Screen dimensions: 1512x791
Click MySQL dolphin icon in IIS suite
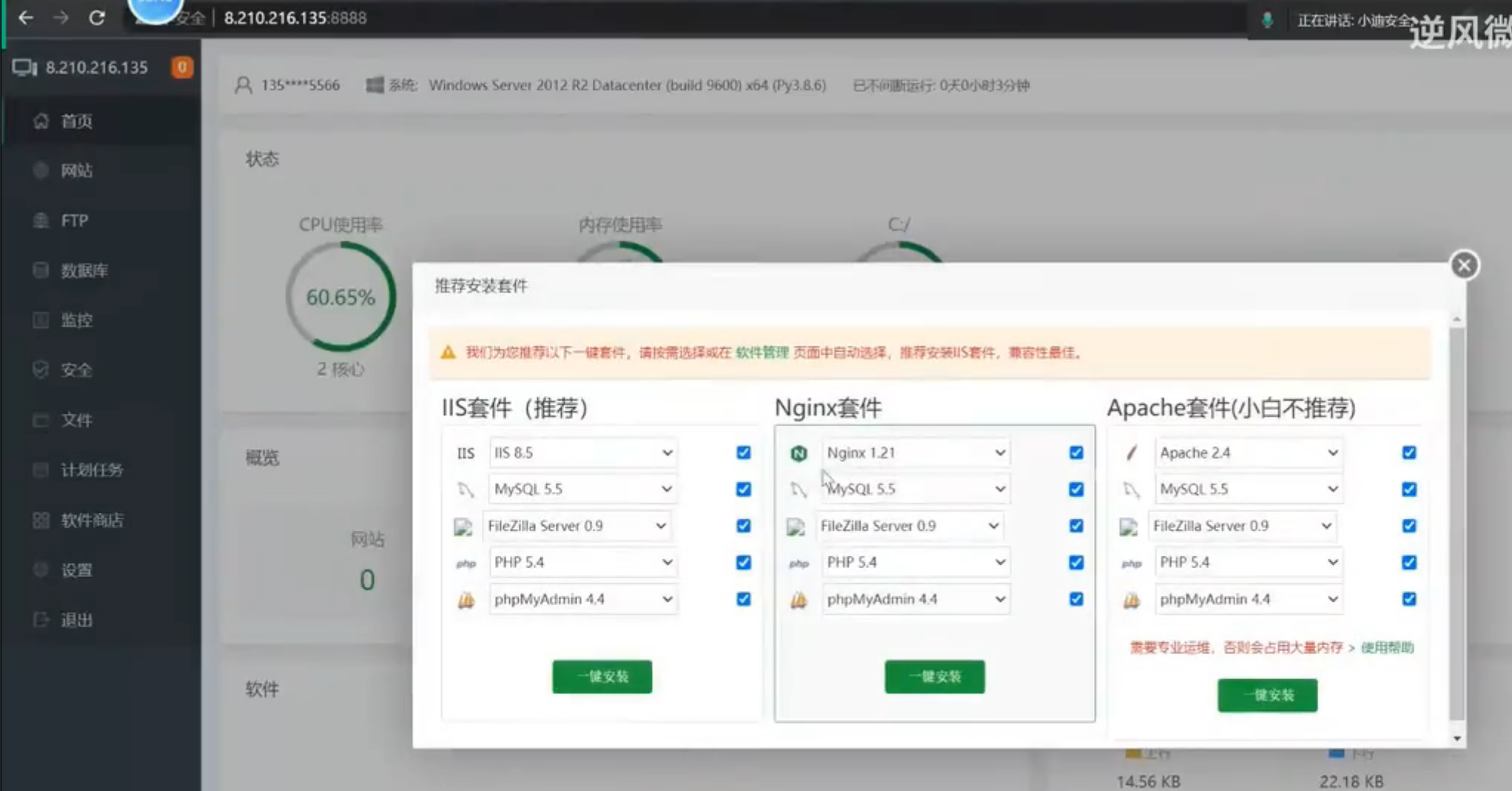466,489
